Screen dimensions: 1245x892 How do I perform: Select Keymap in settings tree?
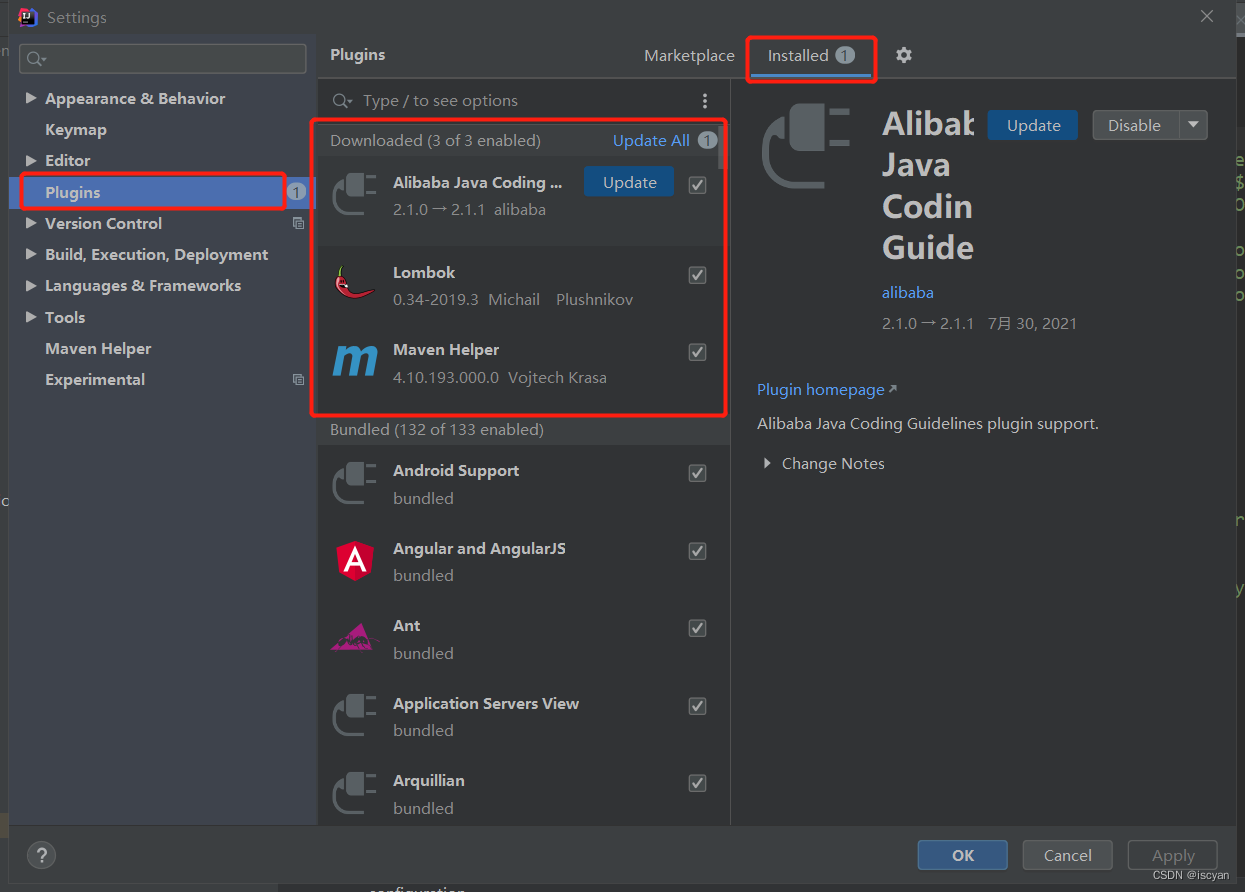coord(76,130)
